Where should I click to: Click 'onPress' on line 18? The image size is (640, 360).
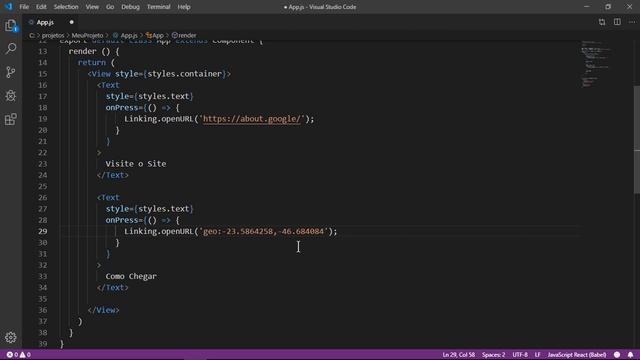click(122, 108)
